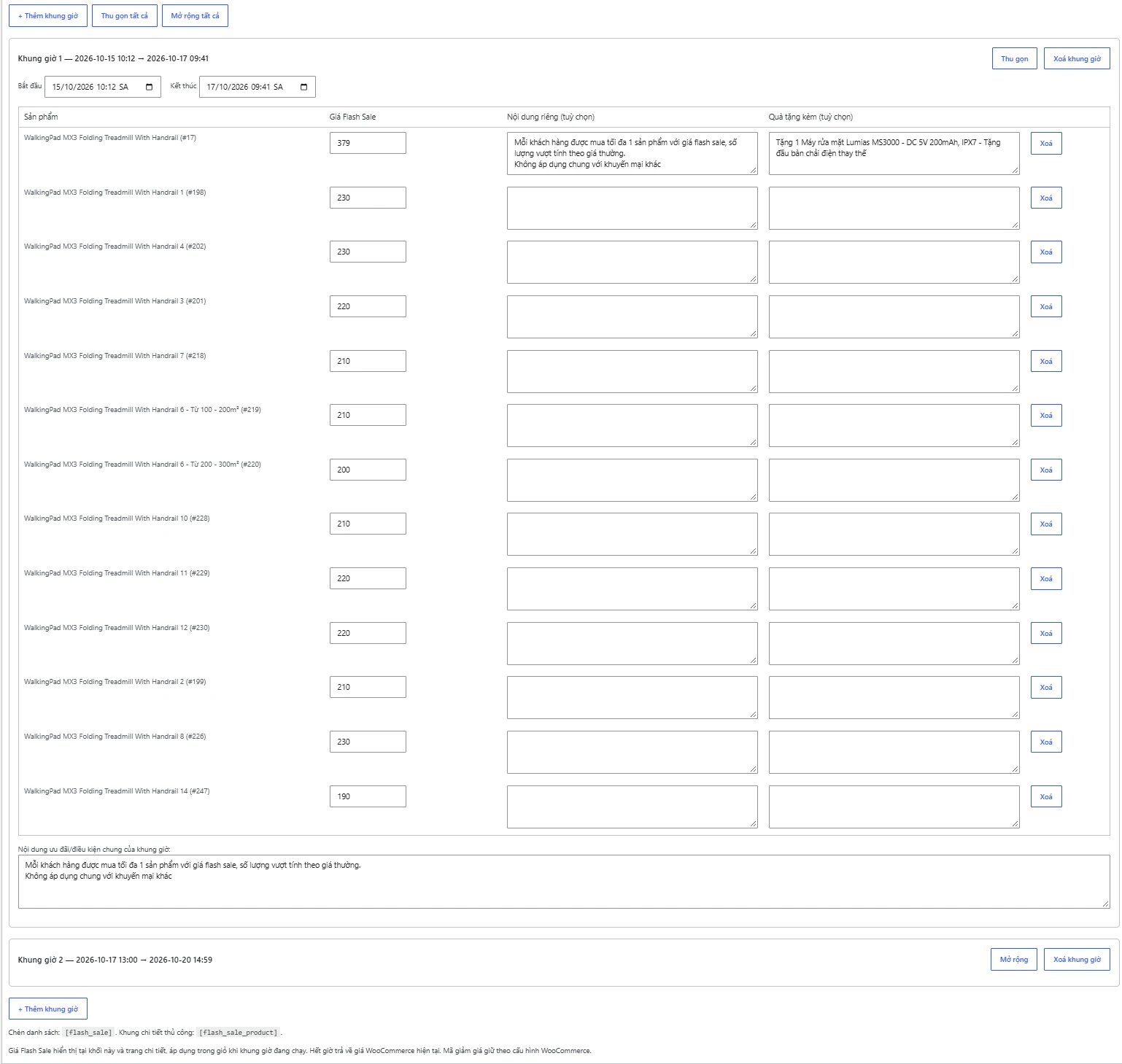The width and height of the screenshot is (1122, 1064).
Task: Click the [flash_sale] shortcode text
Action: point(88,1033)
